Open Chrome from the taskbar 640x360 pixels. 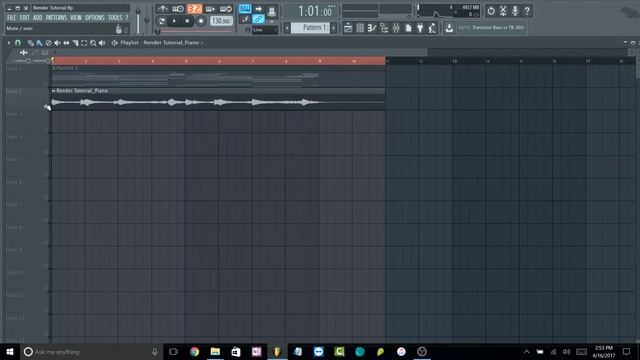195,351
